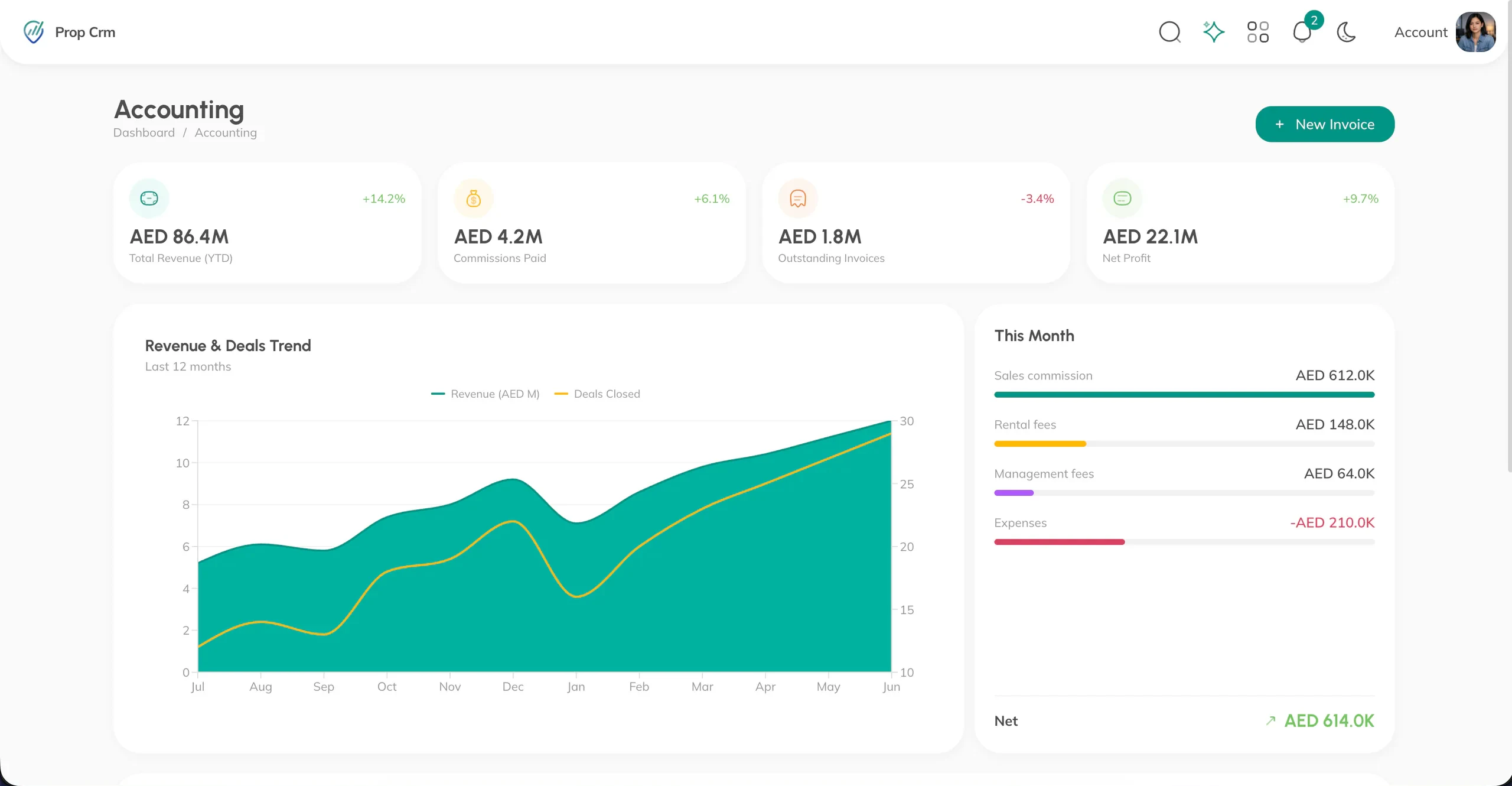Click the user avatar photo
Image resolution: width=1512 pixels, height=786 pixels.
point(1475,32)
